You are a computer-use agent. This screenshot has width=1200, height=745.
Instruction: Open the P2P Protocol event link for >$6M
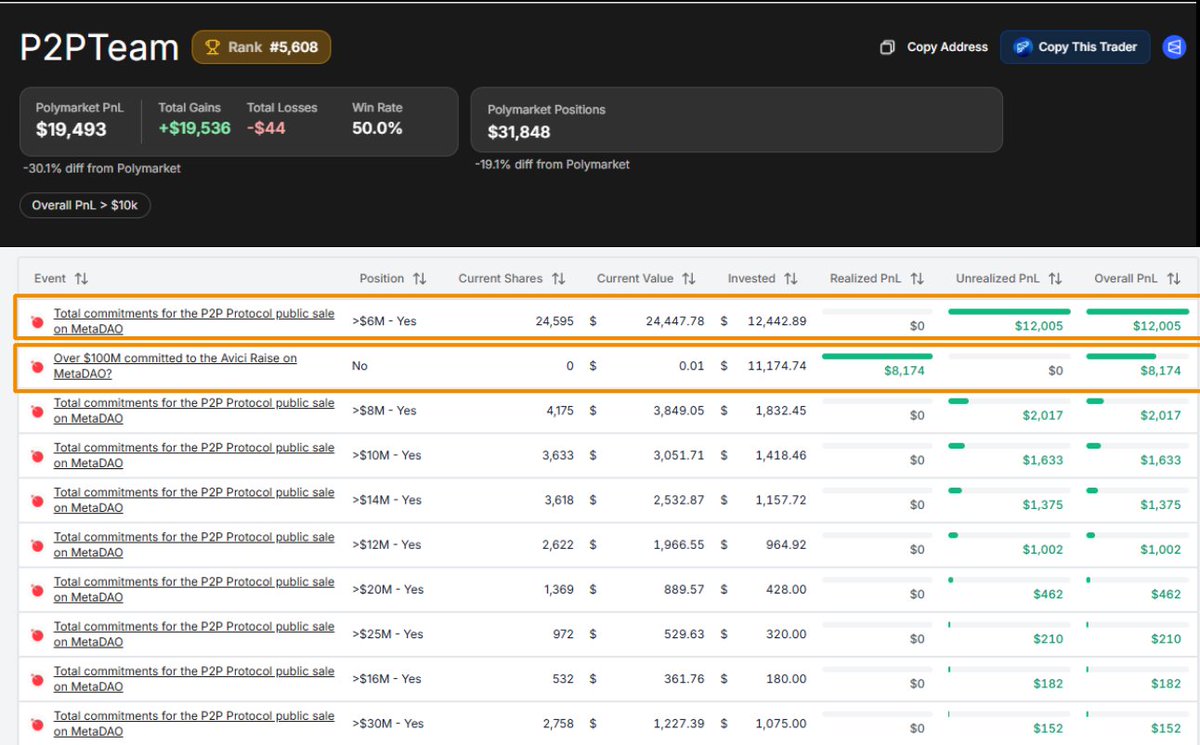coord(194,321)
